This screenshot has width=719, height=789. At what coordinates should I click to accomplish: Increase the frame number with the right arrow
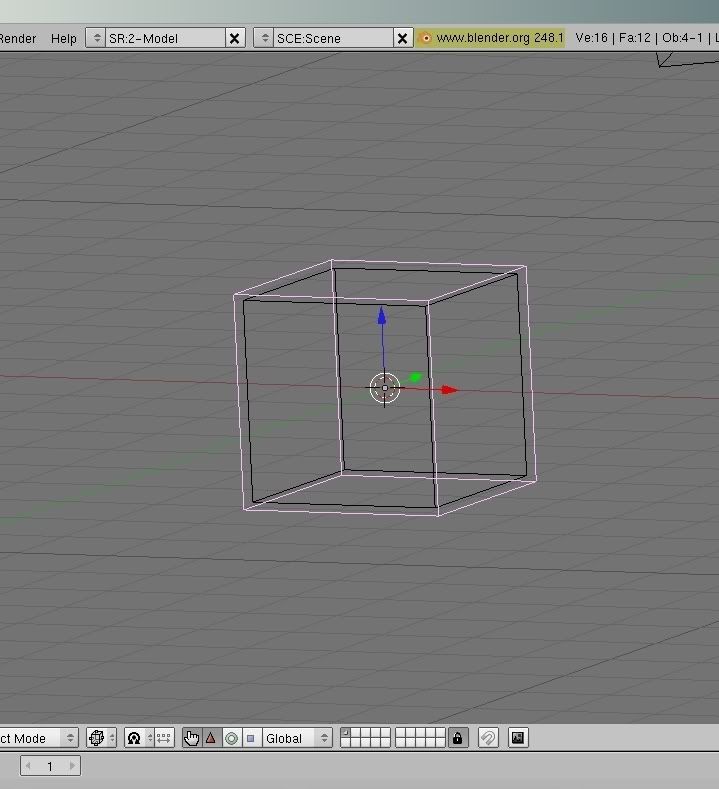click(72, 766)
